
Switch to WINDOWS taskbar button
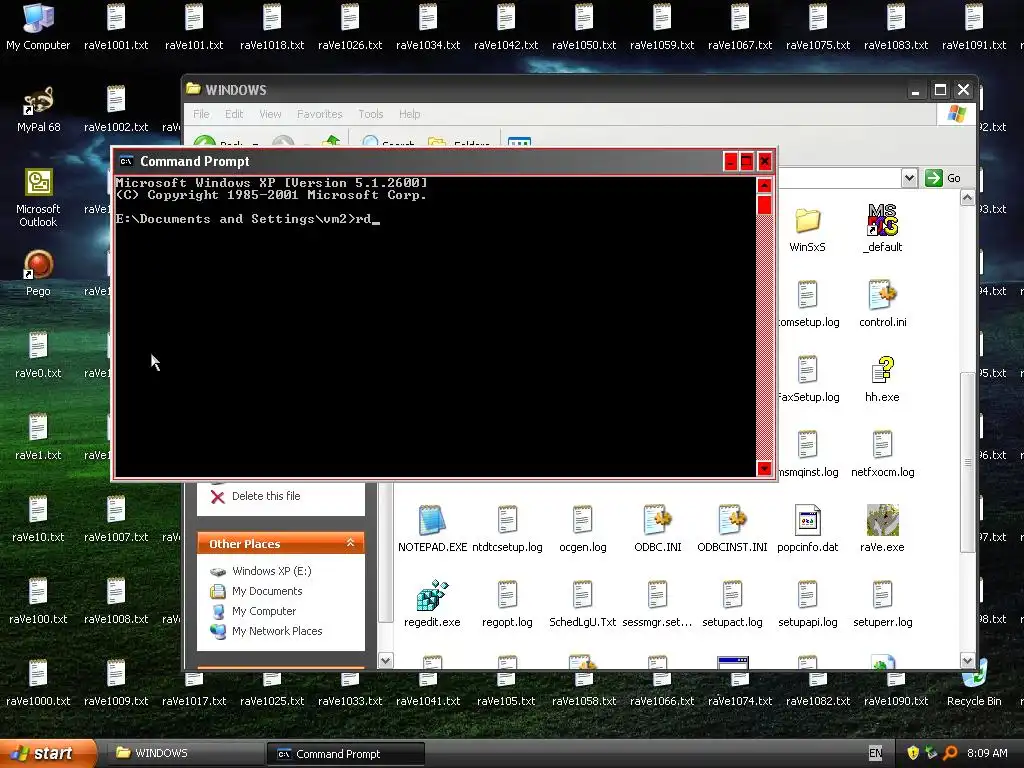[184, 753]
